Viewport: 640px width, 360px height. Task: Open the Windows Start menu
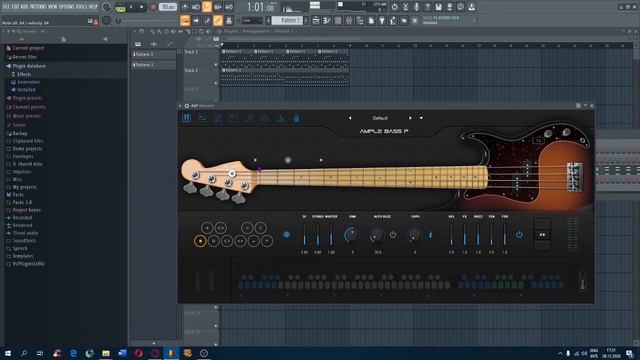tap(7, 353)
